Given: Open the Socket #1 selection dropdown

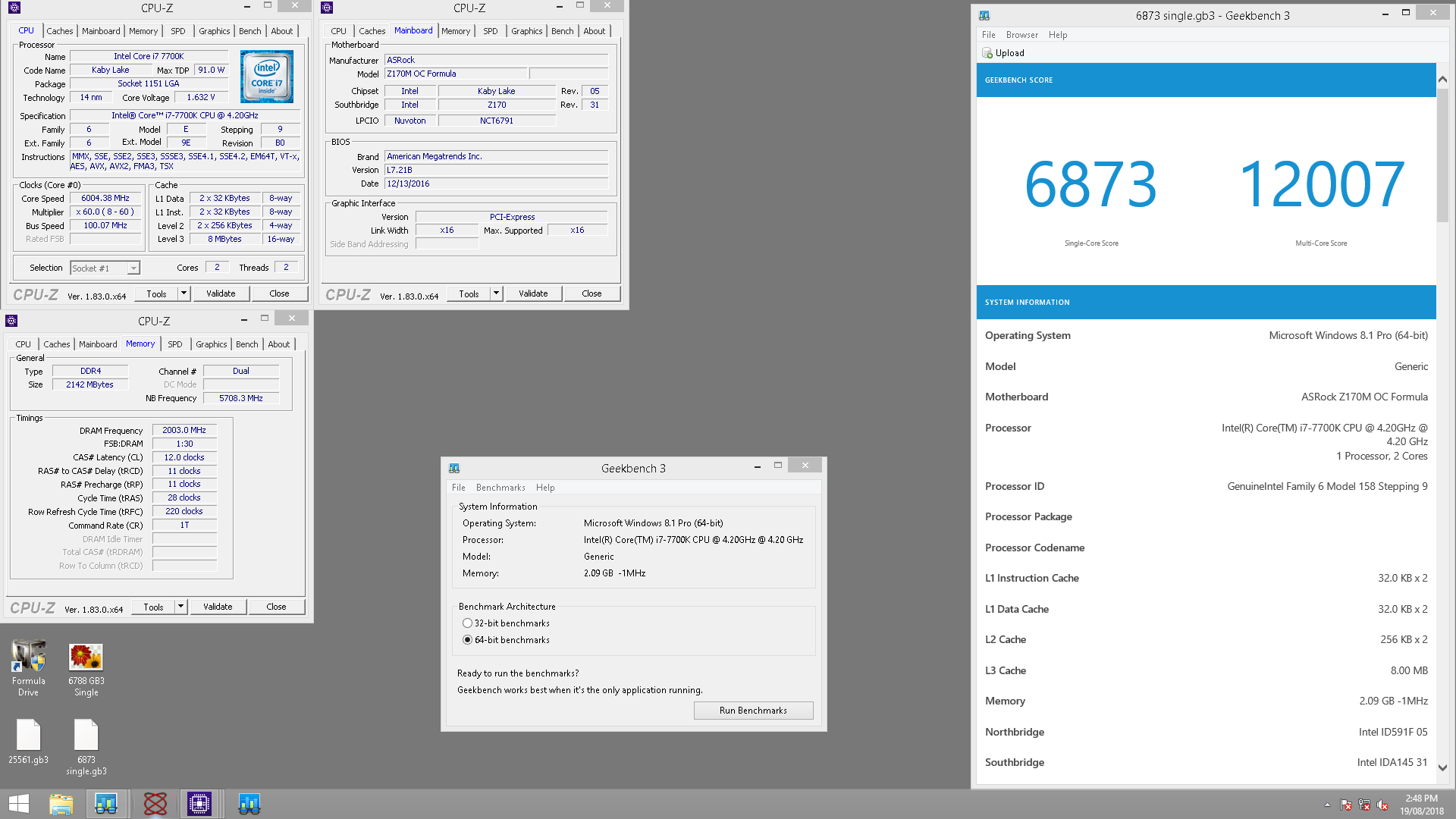Looking at the screenshot, I should pos(105,268).
